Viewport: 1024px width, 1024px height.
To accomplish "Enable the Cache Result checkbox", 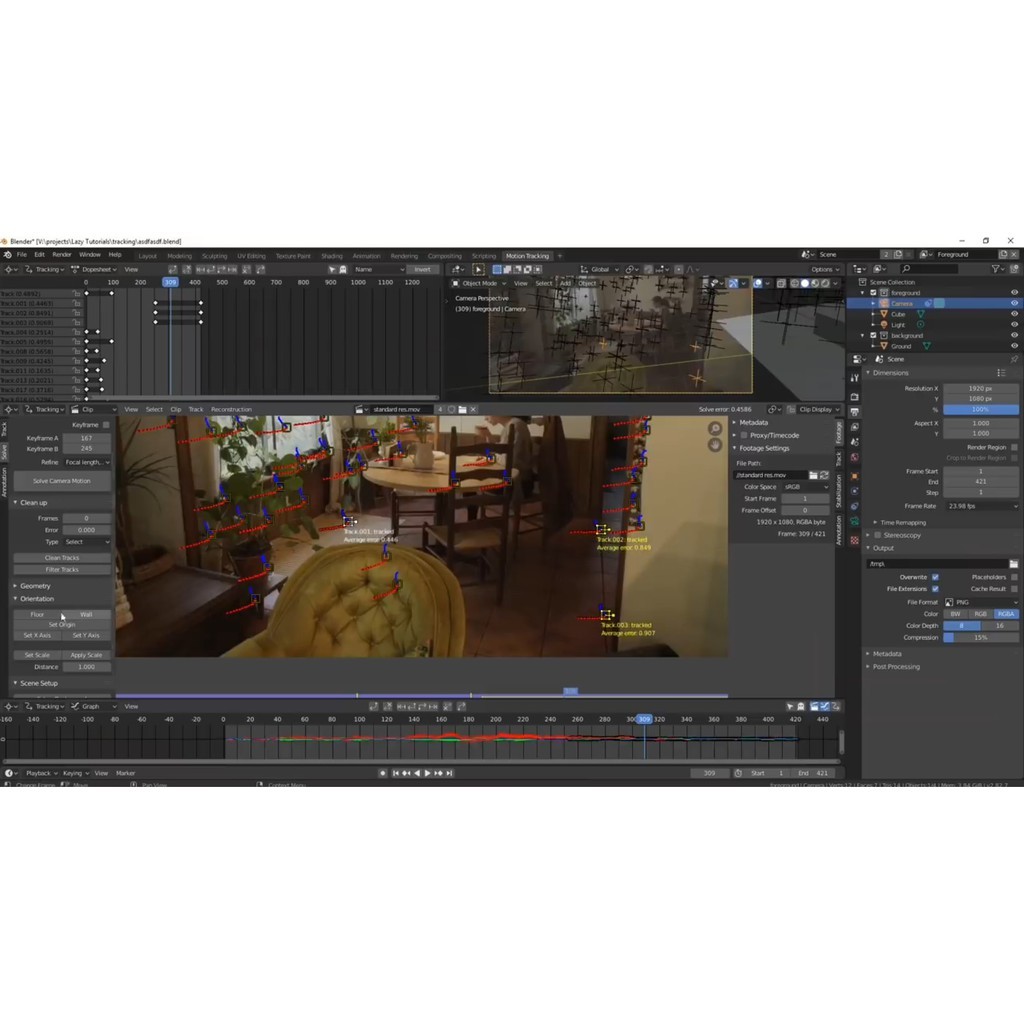I will [1014, 589].
